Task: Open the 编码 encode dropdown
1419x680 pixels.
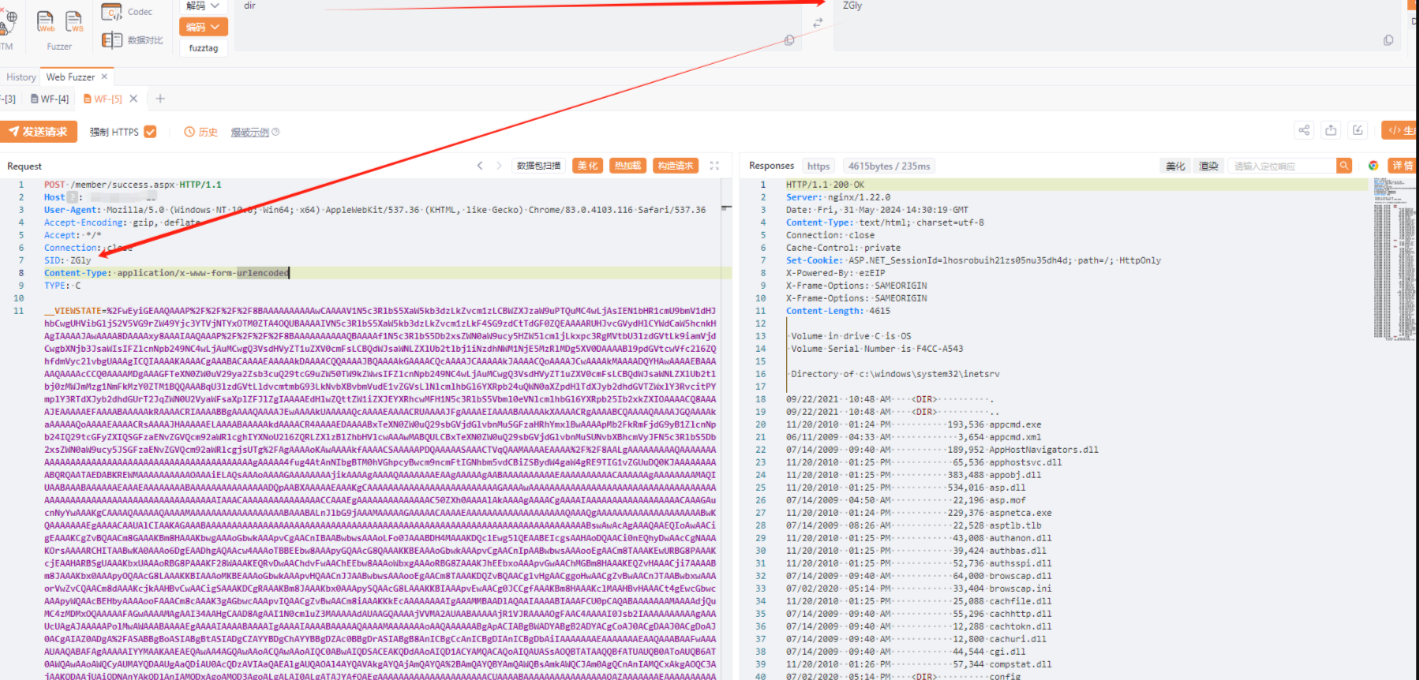Action: click(x=203, y=27)
